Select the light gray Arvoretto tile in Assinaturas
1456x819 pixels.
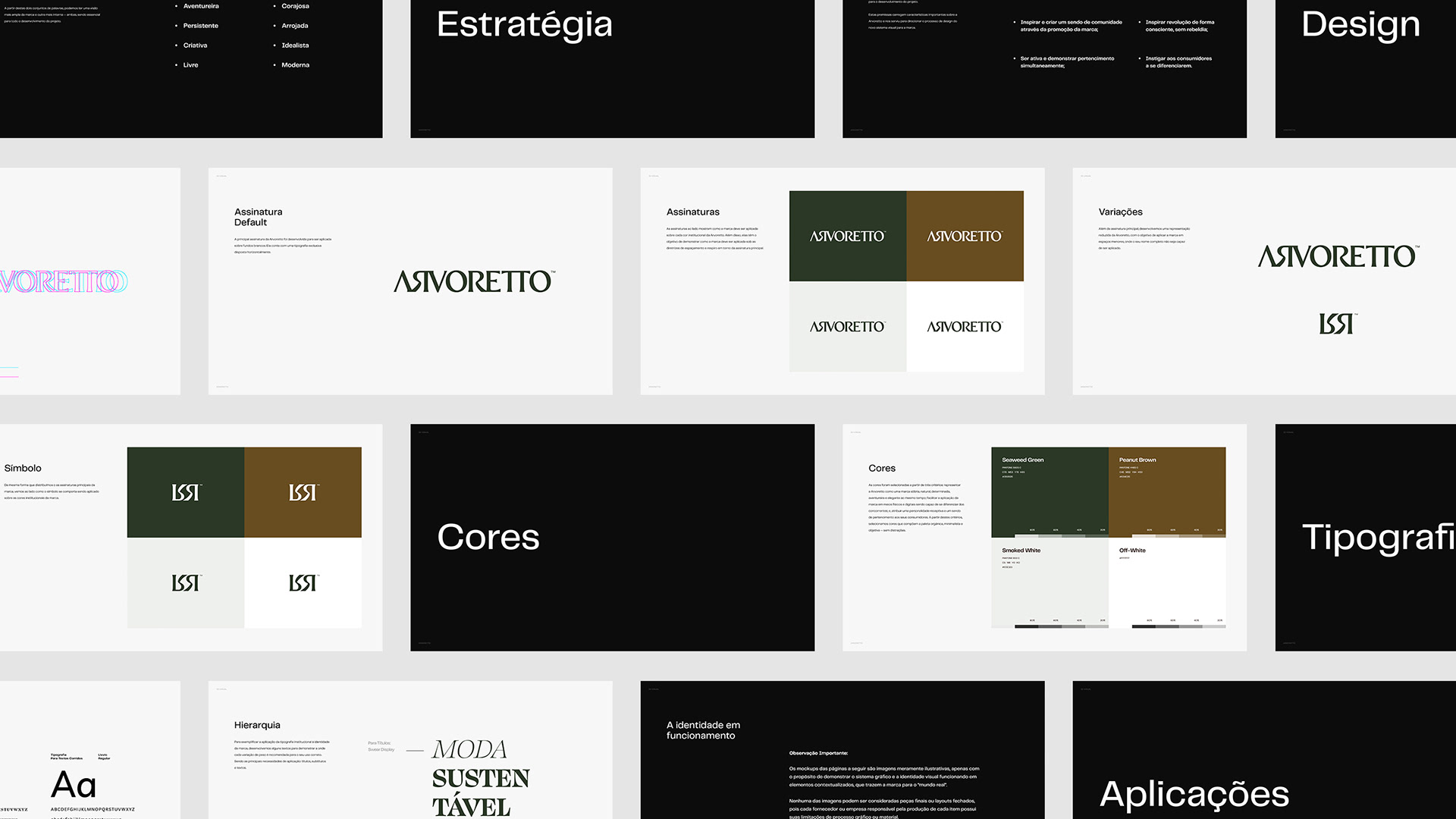[x=848, y=327]
